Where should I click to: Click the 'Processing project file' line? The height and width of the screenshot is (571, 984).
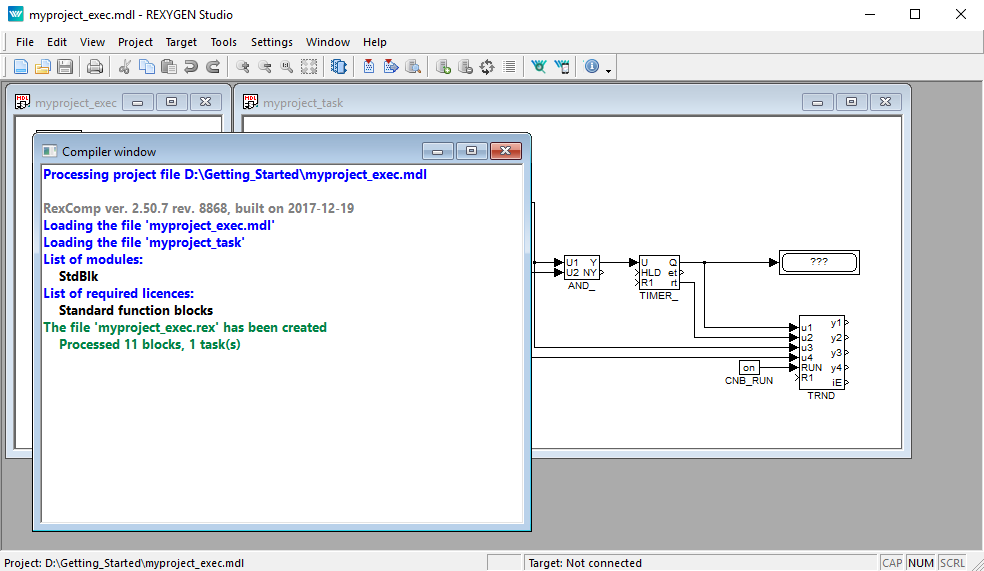pyautogui.click(x=235, y=174)
